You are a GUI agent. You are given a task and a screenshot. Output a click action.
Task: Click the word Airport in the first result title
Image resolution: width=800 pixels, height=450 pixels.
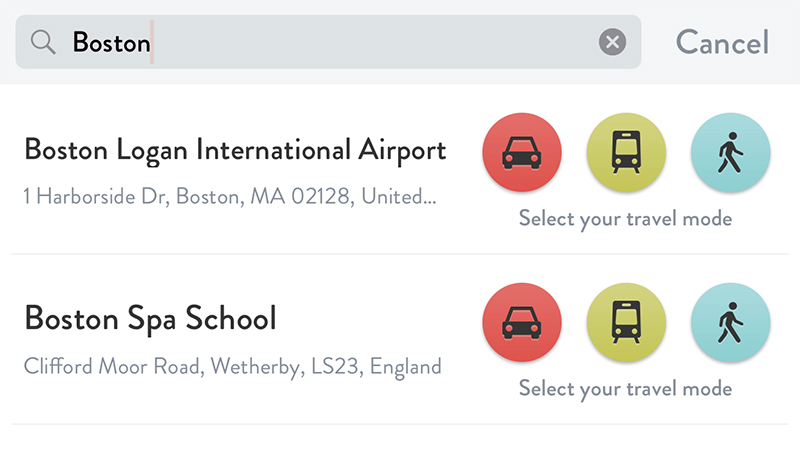click(402, 151)
